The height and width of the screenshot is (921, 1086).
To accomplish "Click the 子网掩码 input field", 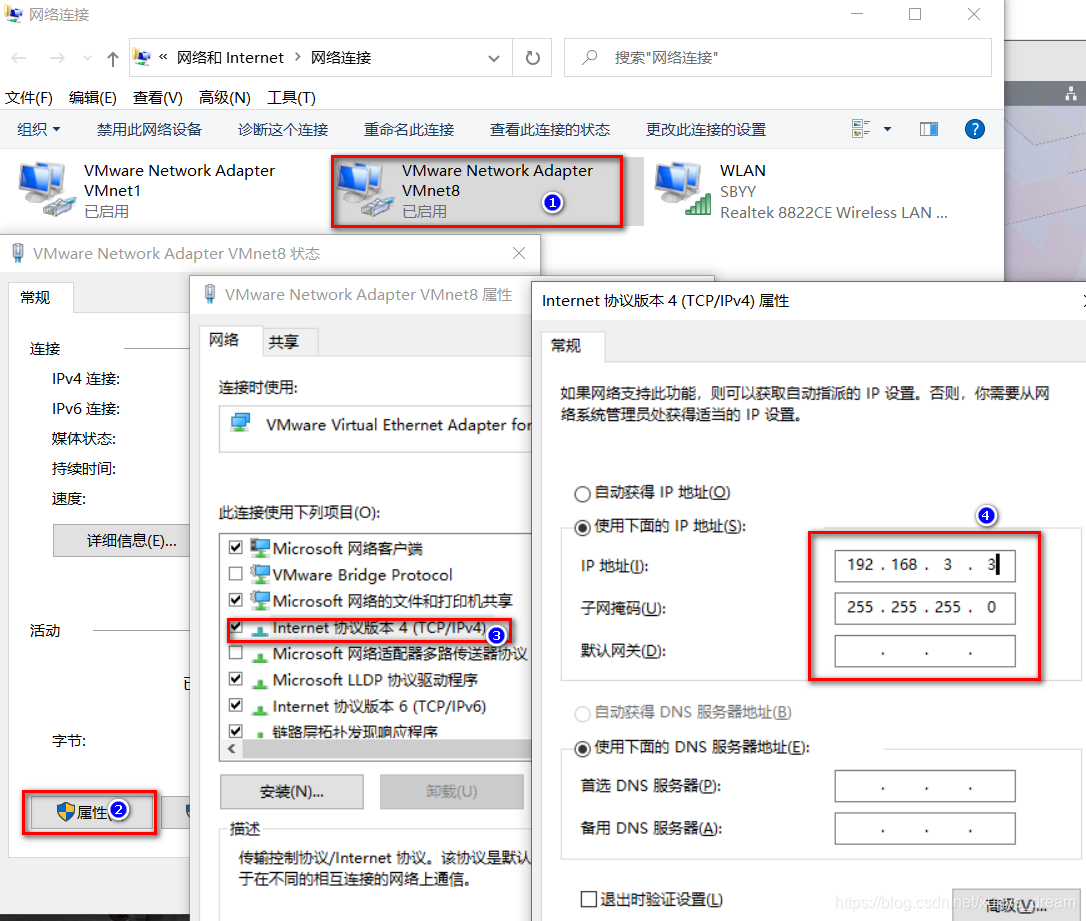I will (x=925, y=608).
